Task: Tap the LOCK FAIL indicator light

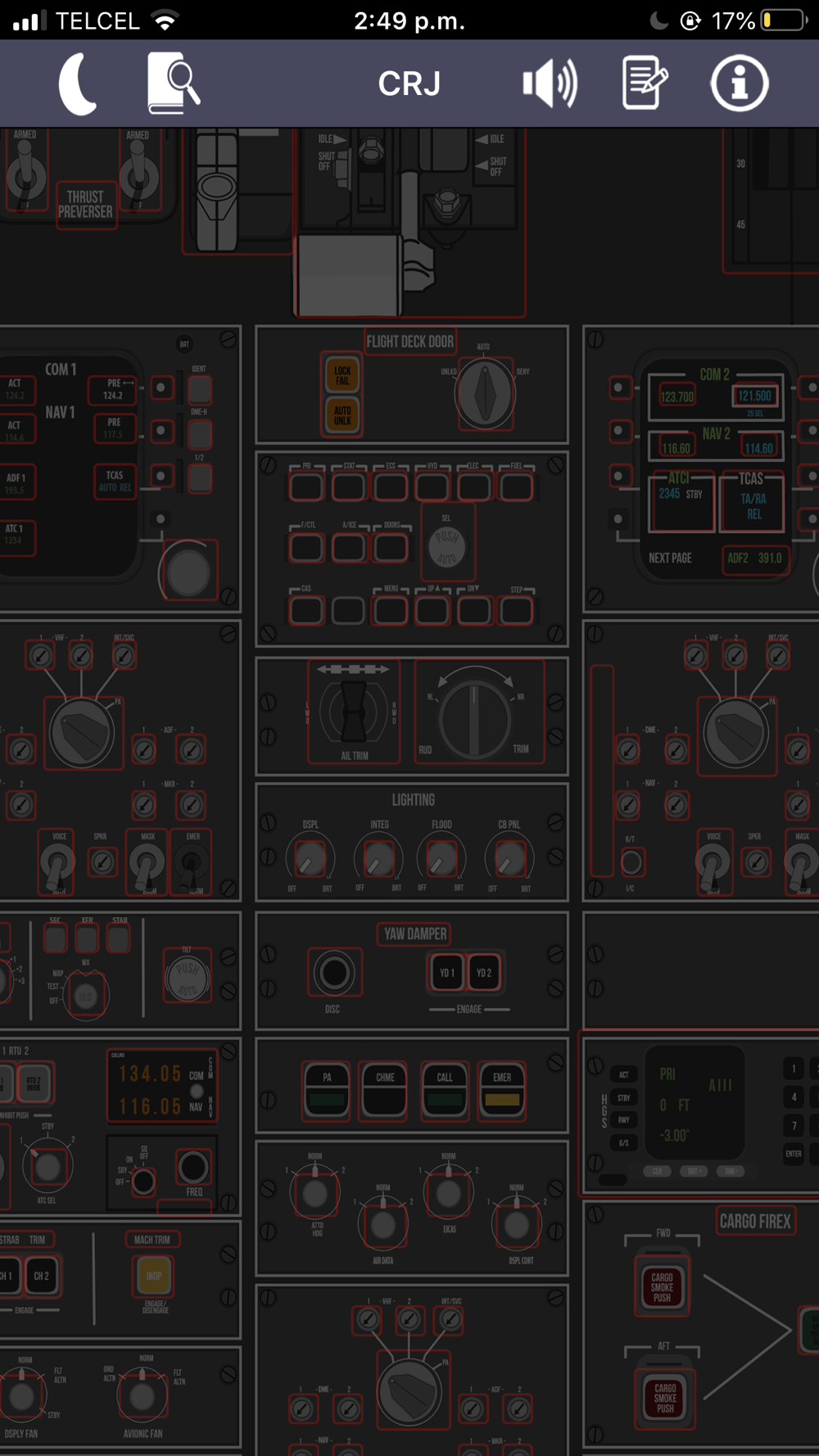Action: point(342,375)
